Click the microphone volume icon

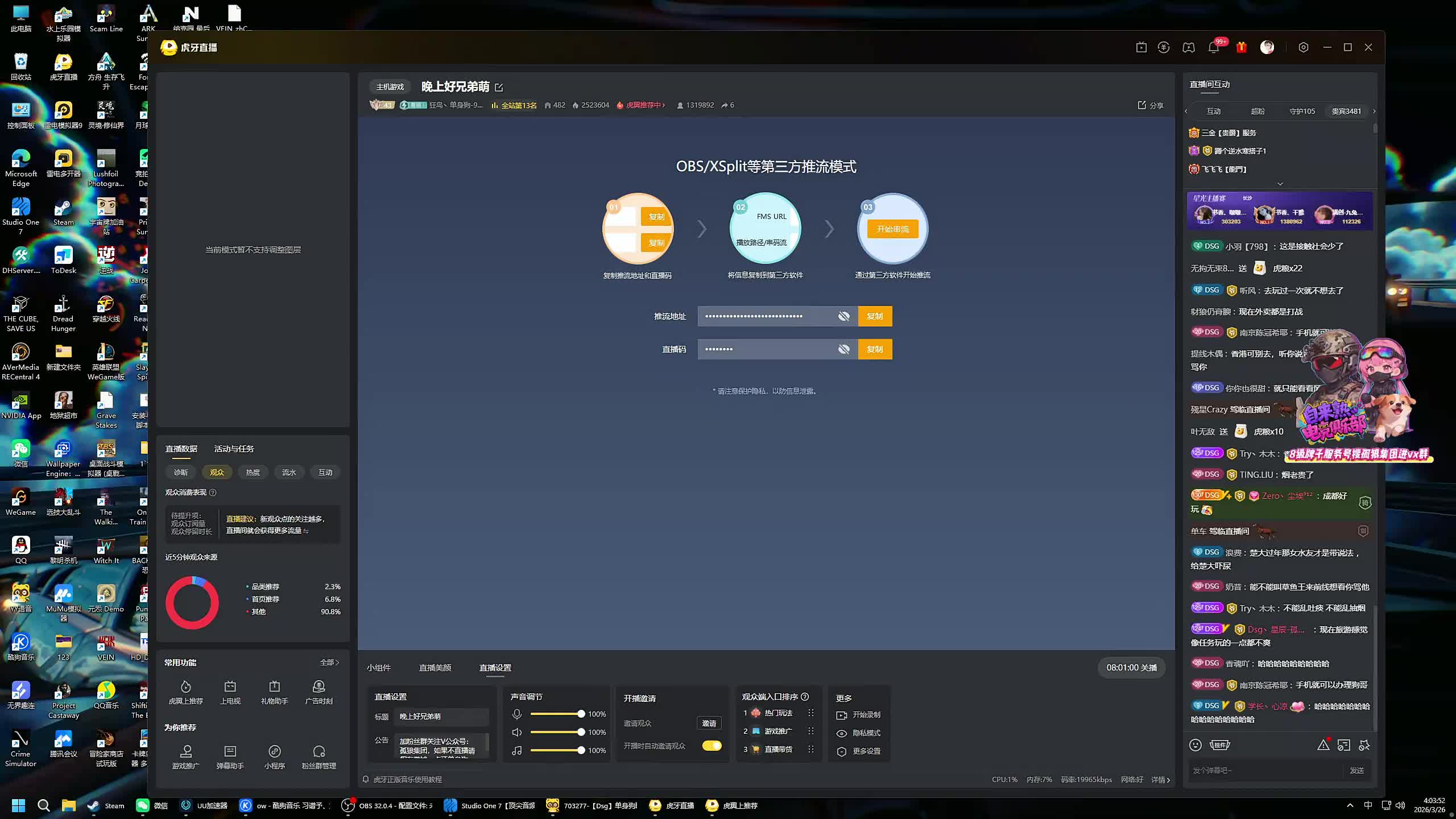click(x=516, y=714)
